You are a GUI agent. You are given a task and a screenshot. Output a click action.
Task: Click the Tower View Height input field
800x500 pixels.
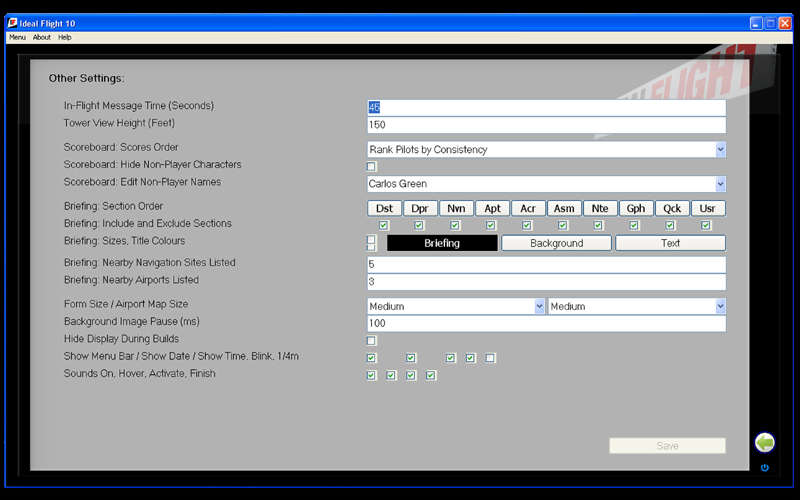point(546,125)
